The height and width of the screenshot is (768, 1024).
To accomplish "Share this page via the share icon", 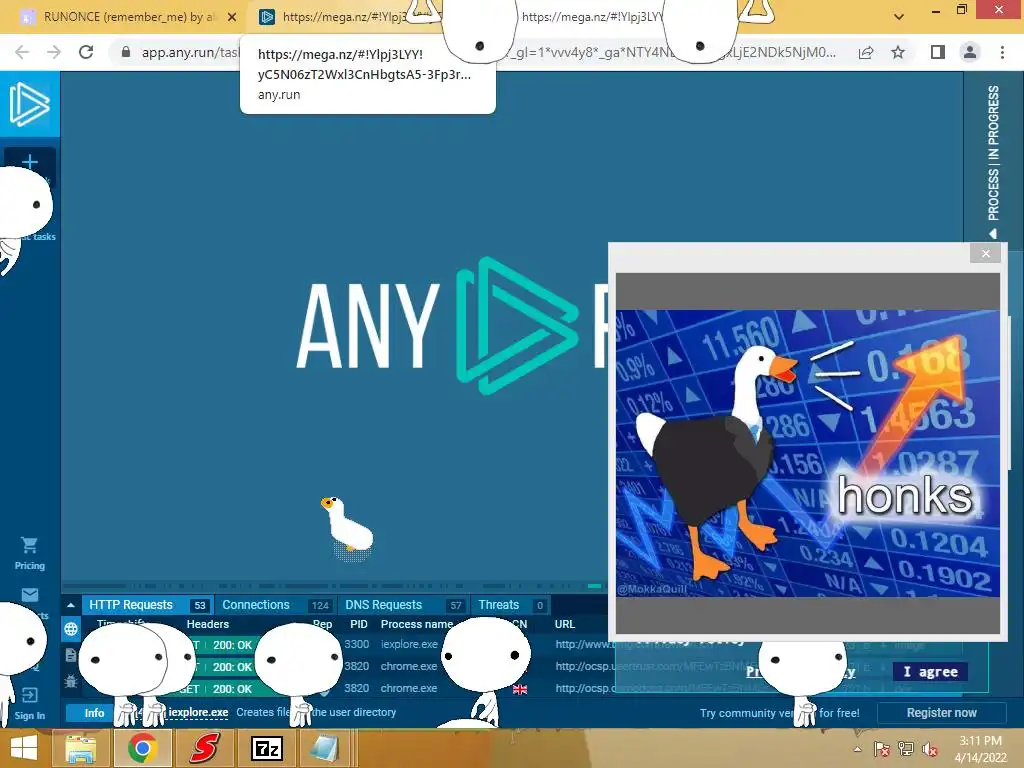I will (x=866, y=52).
